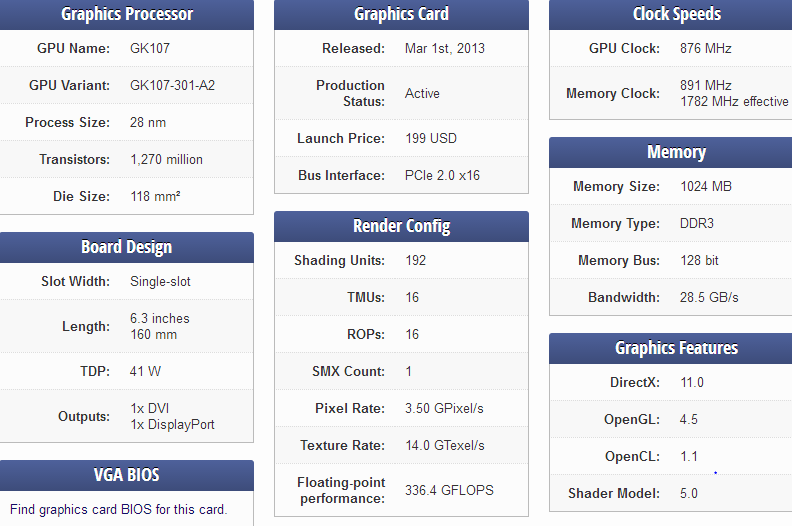Click the Render Config section header
Screen dimensions: 792x526
pyautogui.click(x=402, y=226)
